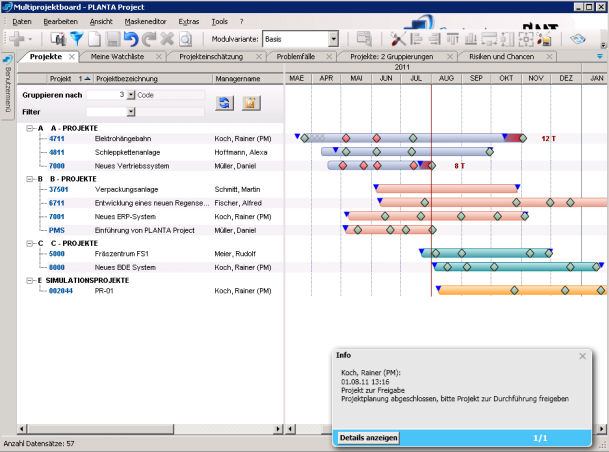Click the align bottom toolbar icon
Screen dimensions: 609x452
[x=471, y=39]
